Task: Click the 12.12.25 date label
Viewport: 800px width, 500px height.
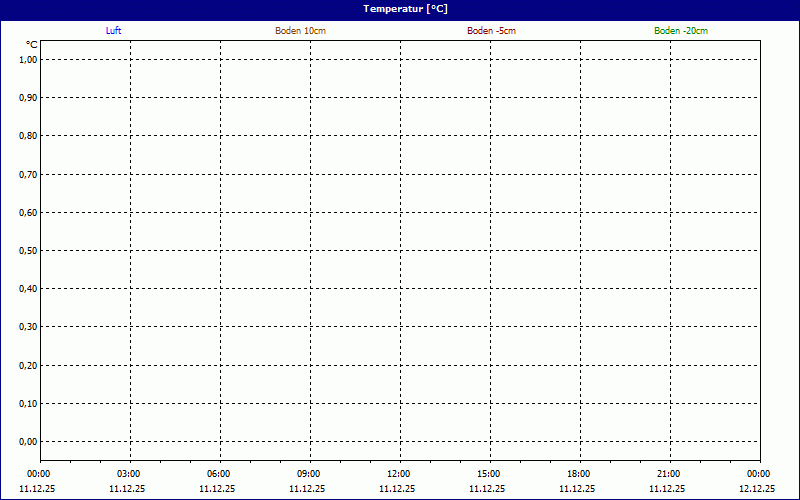Action: [x=757, y=489]
